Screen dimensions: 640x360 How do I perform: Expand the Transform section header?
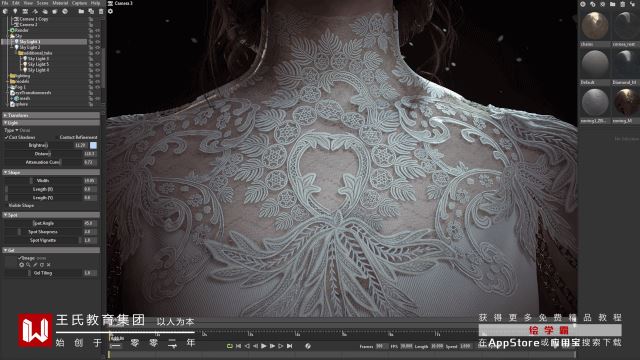point(51,116)
